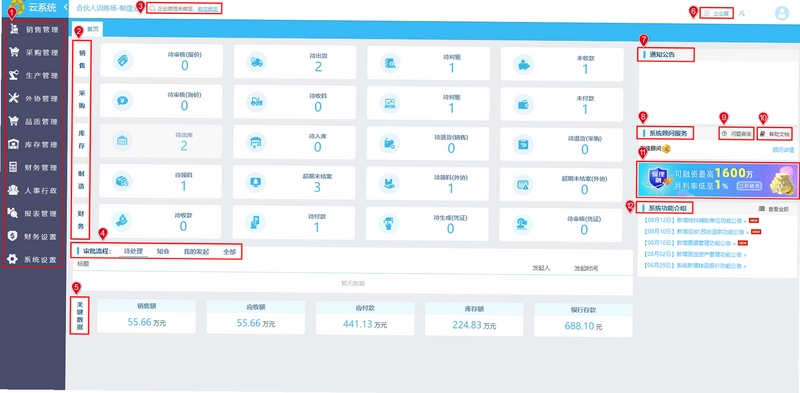Open the 生产管理 sidebar icon

click(14, 75)
